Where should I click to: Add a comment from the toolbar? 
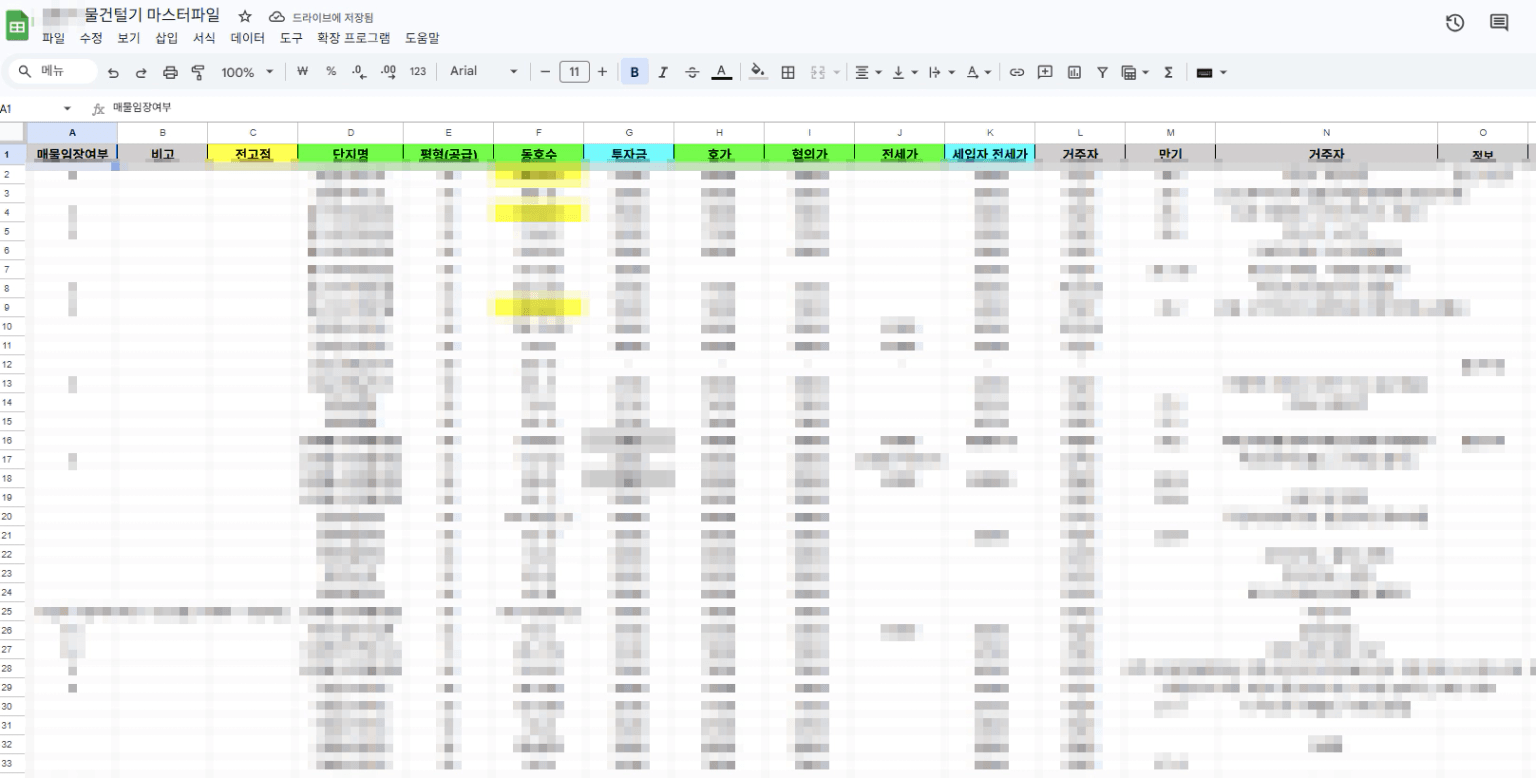tap(1045, 72)
